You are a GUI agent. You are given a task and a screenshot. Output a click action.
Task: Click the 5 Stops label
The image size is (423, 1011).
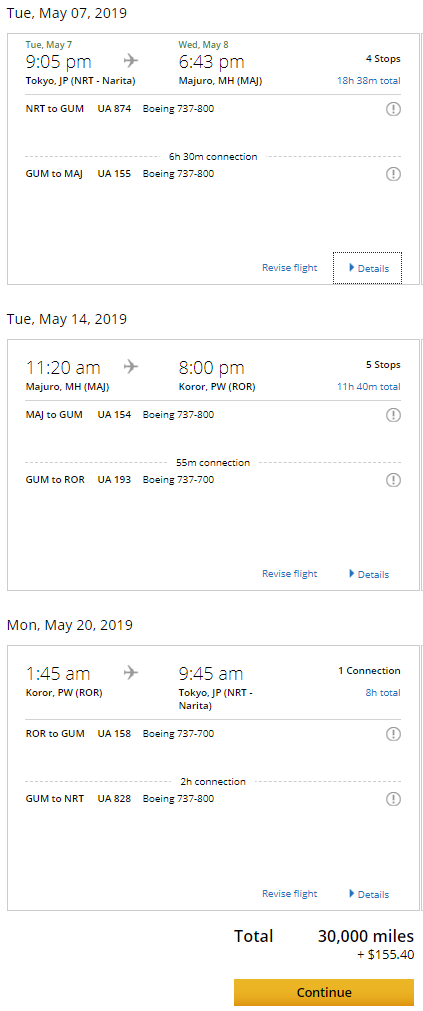[383, 365]
